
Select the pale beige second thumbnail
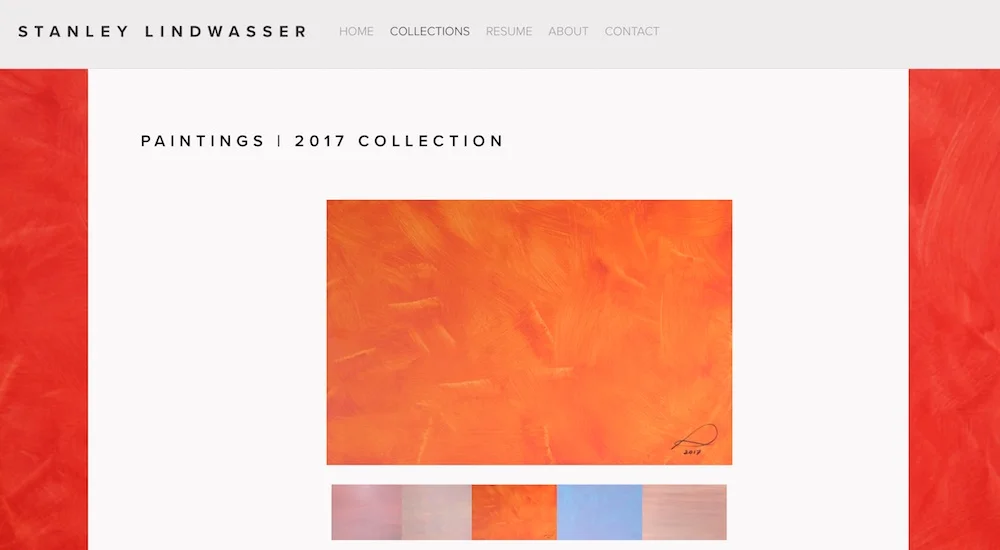(437, 512)
